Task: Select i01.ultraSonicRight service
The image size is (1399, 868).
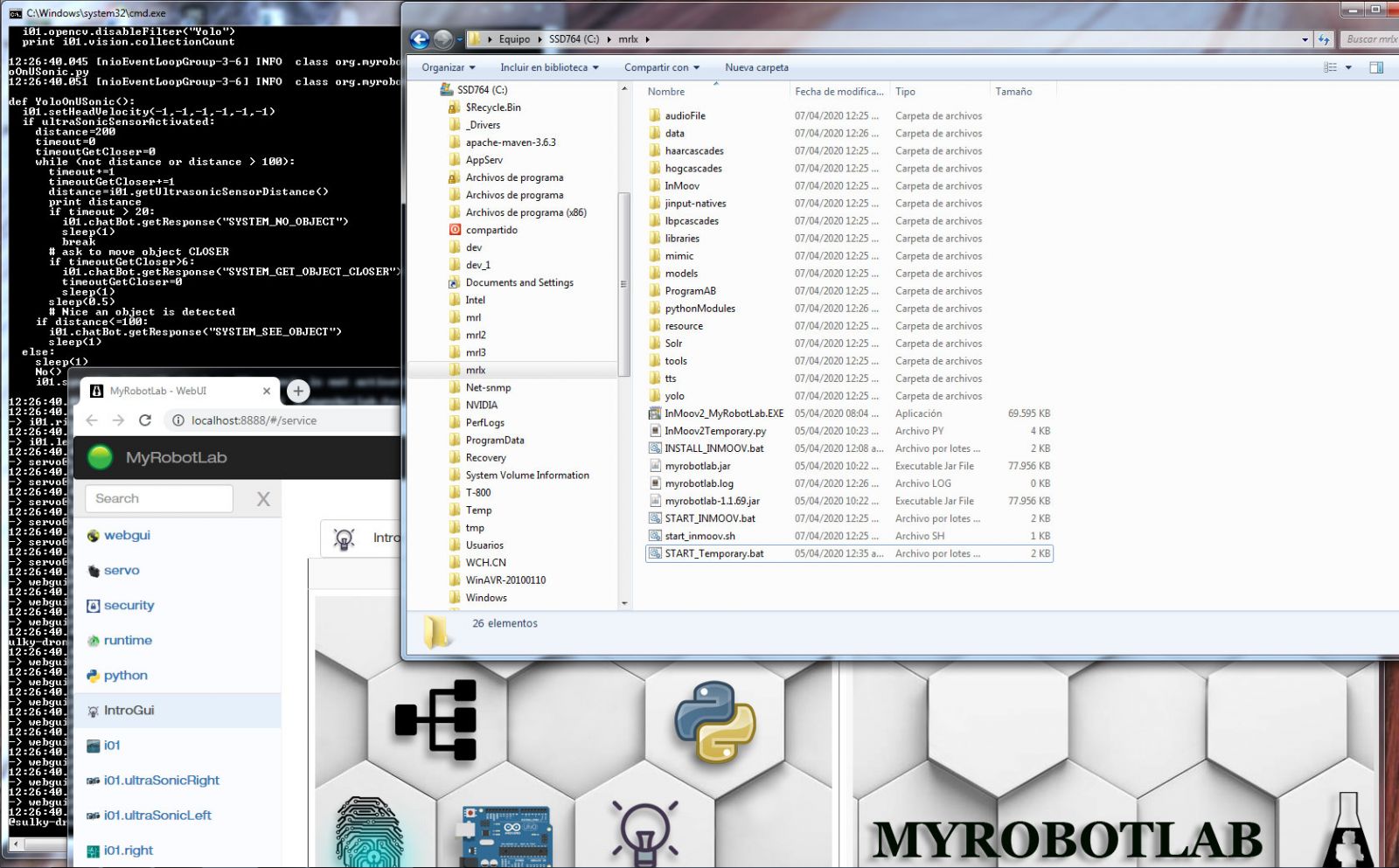Action: tap(161, 780)
